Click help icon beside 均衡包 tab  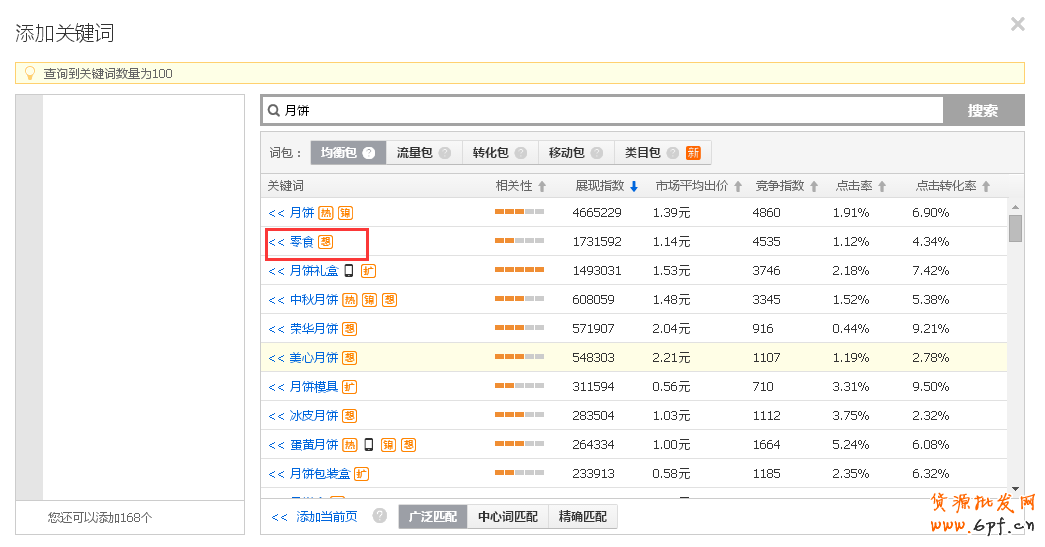coord(369,153)
